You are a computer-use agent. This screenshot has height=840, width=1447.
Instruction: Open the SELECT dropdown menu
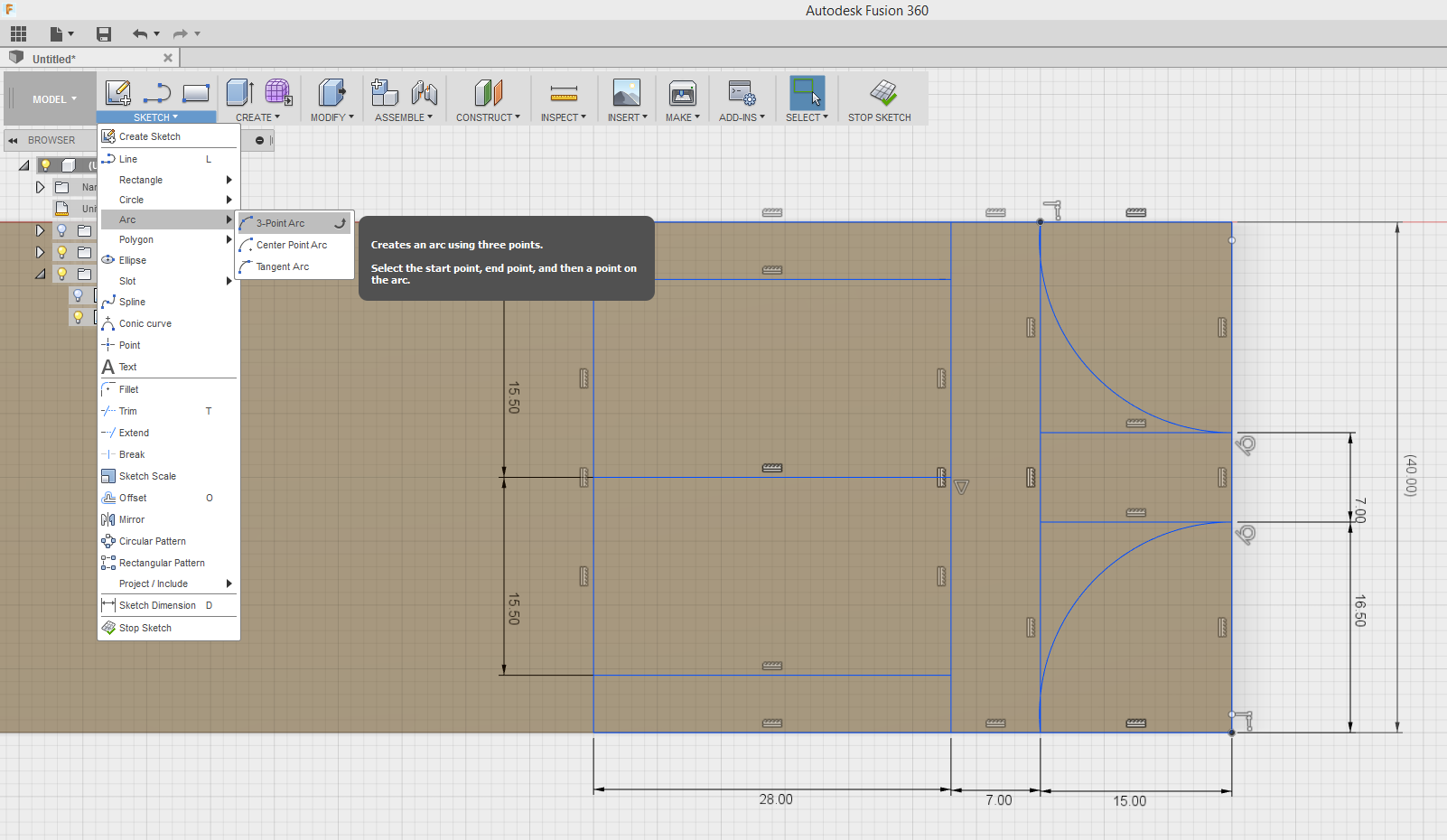click(x=807, y=117)
